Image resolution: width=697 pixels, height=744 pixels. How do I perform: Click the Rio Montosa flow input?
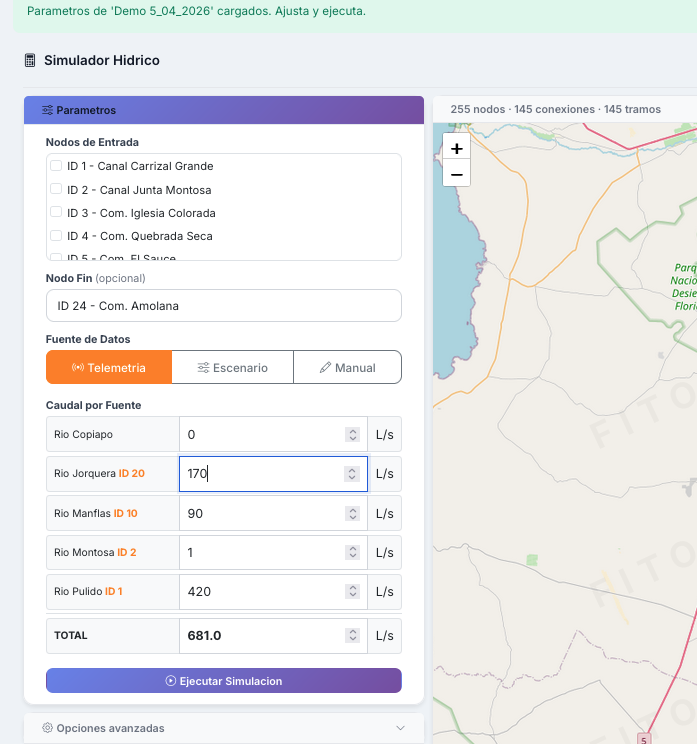pos(273,552)
